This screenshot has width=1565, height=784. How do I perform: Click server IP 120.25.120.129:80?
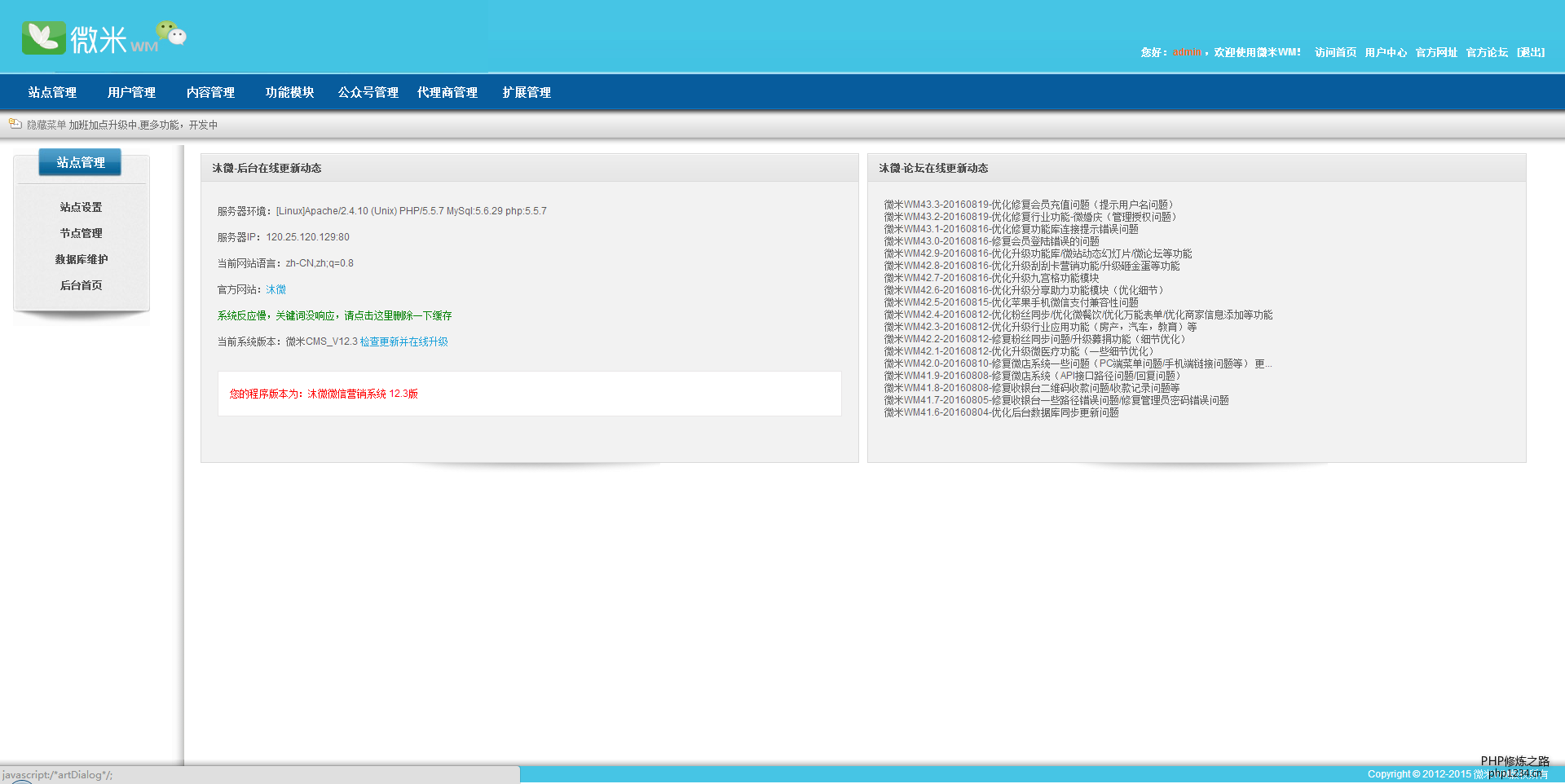(307, 237)
